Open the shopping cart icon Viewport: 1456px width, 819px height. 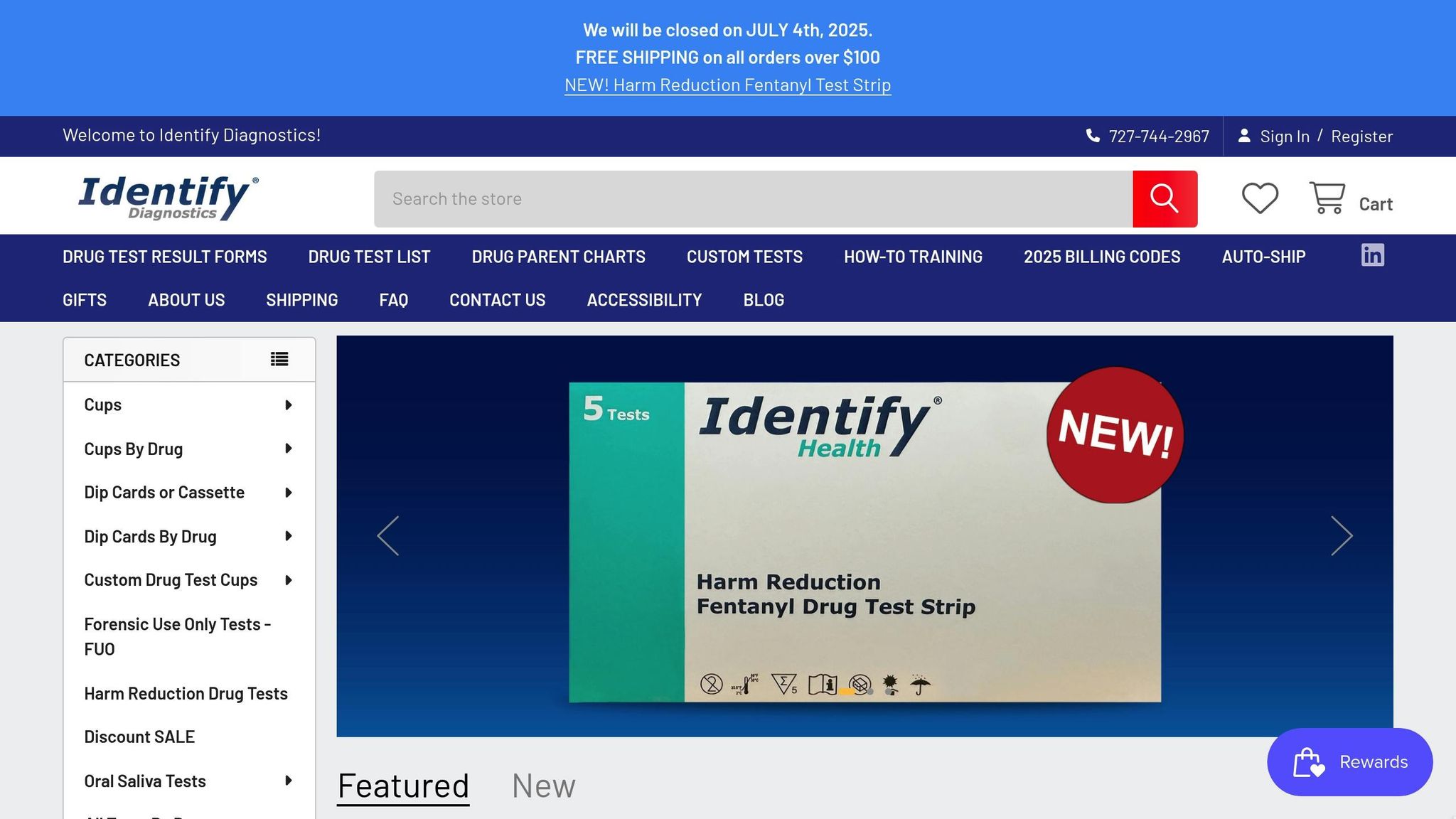pos(1327,198)
